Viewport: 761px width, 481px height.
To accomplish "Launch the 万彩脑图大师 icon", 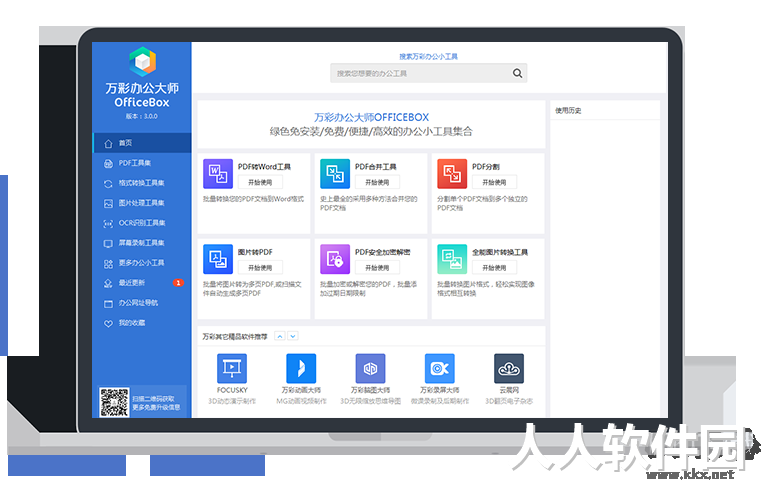I will coord(370,368).
